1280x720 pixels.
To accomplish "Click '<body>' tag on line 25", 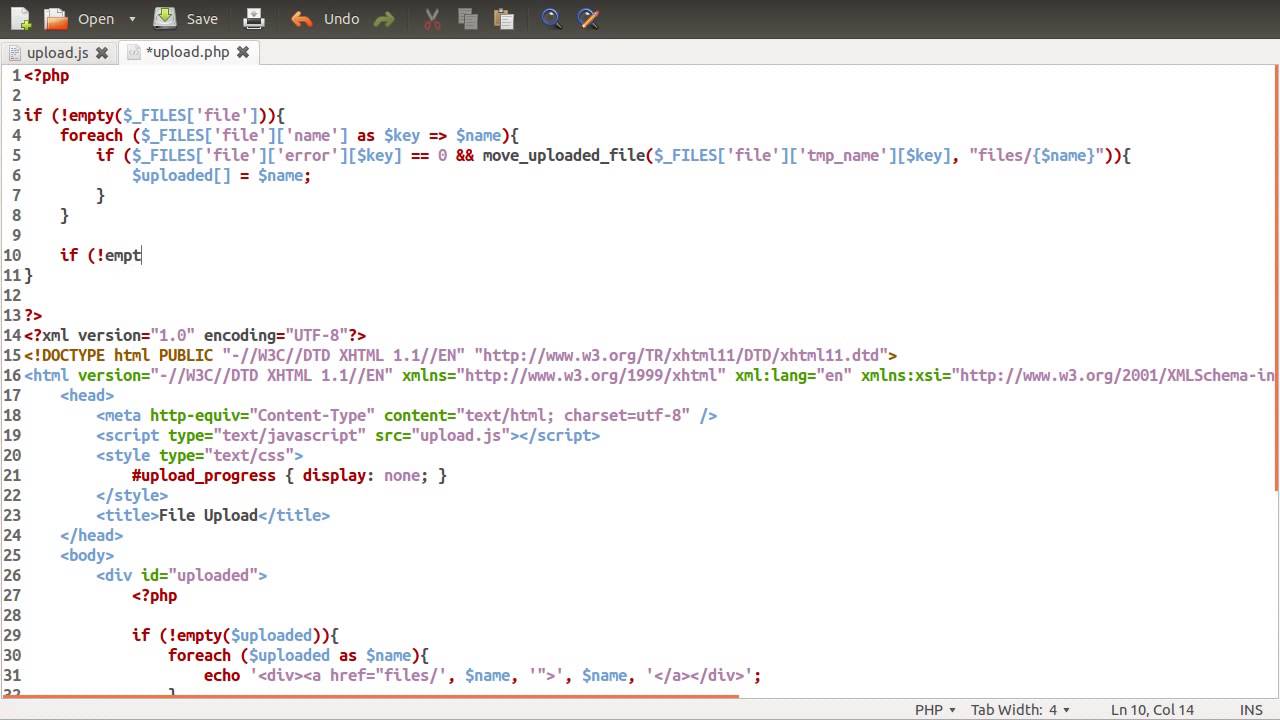I will point(87,555).
